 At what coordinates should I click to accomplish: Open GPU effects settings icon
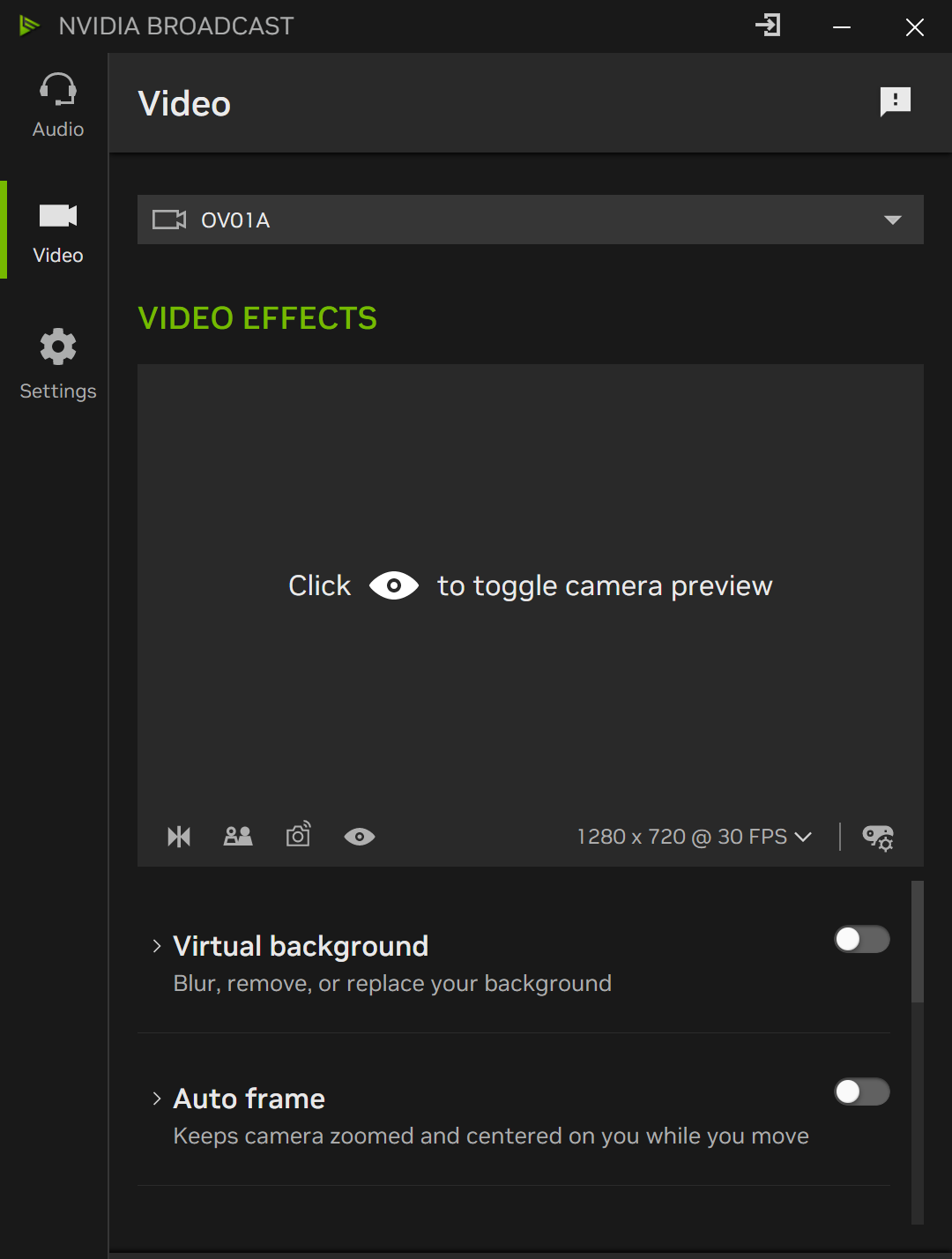point(878,837)
